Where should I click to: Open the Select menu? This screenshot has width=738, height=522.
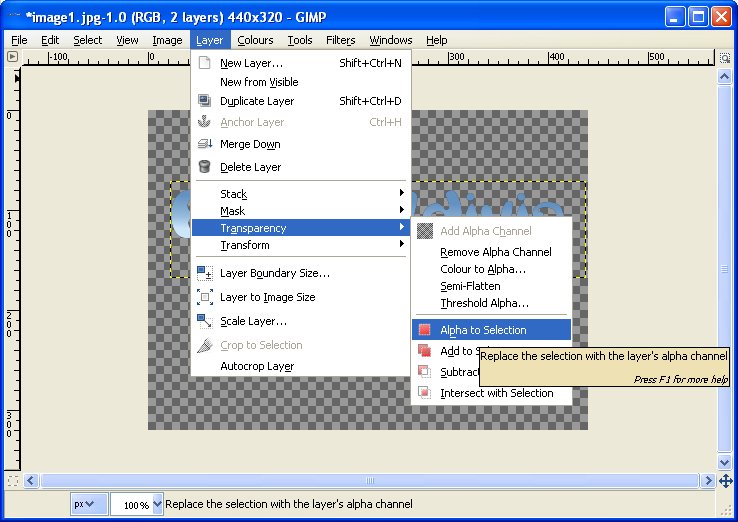point(88,40)
